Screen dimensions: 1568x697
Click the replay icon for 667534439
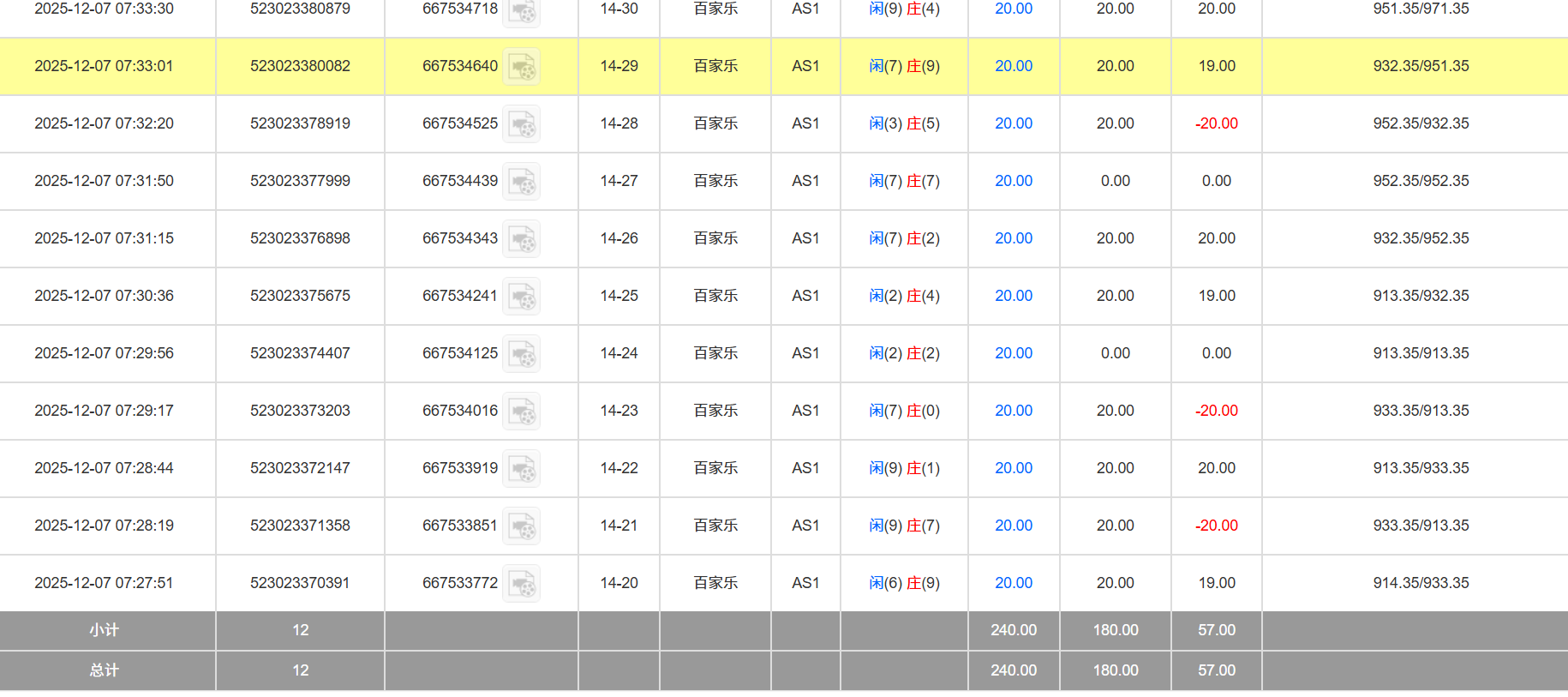[521, 182]
